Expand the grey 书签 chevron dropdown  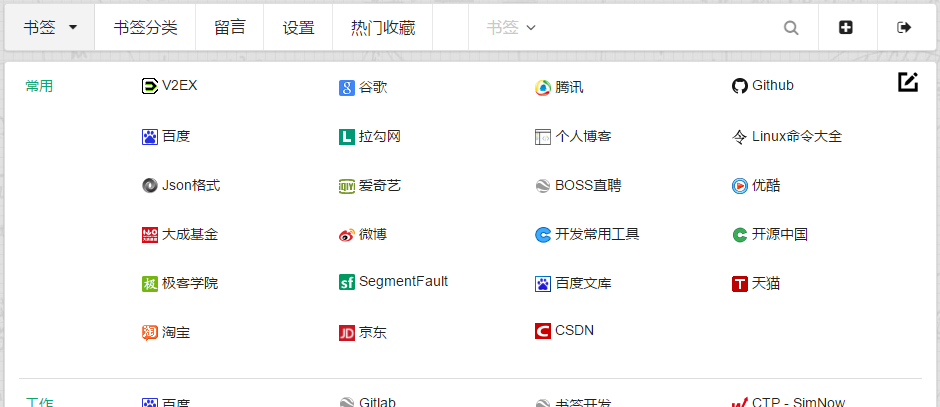[511, 28]
